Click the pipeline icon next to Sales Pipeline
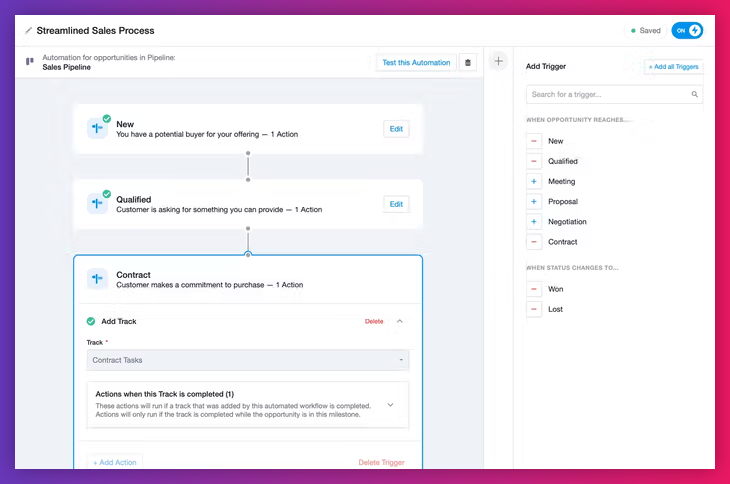The image size is (730, 484). (30, 61)
